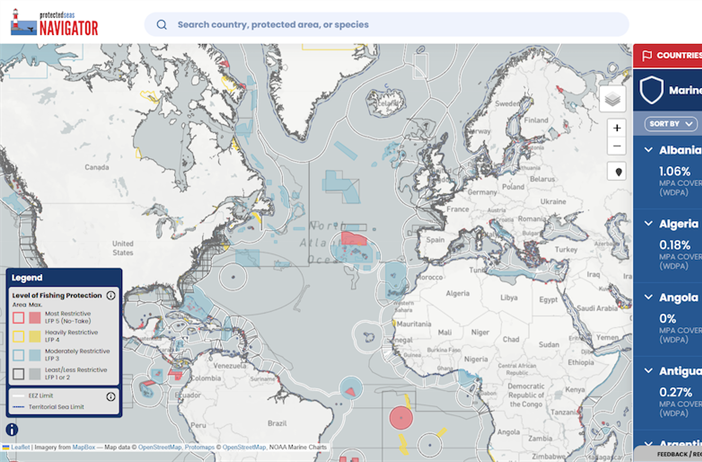Click the white EEZ Limit line sample
702x462 pixels.
[x=18, y=396]
